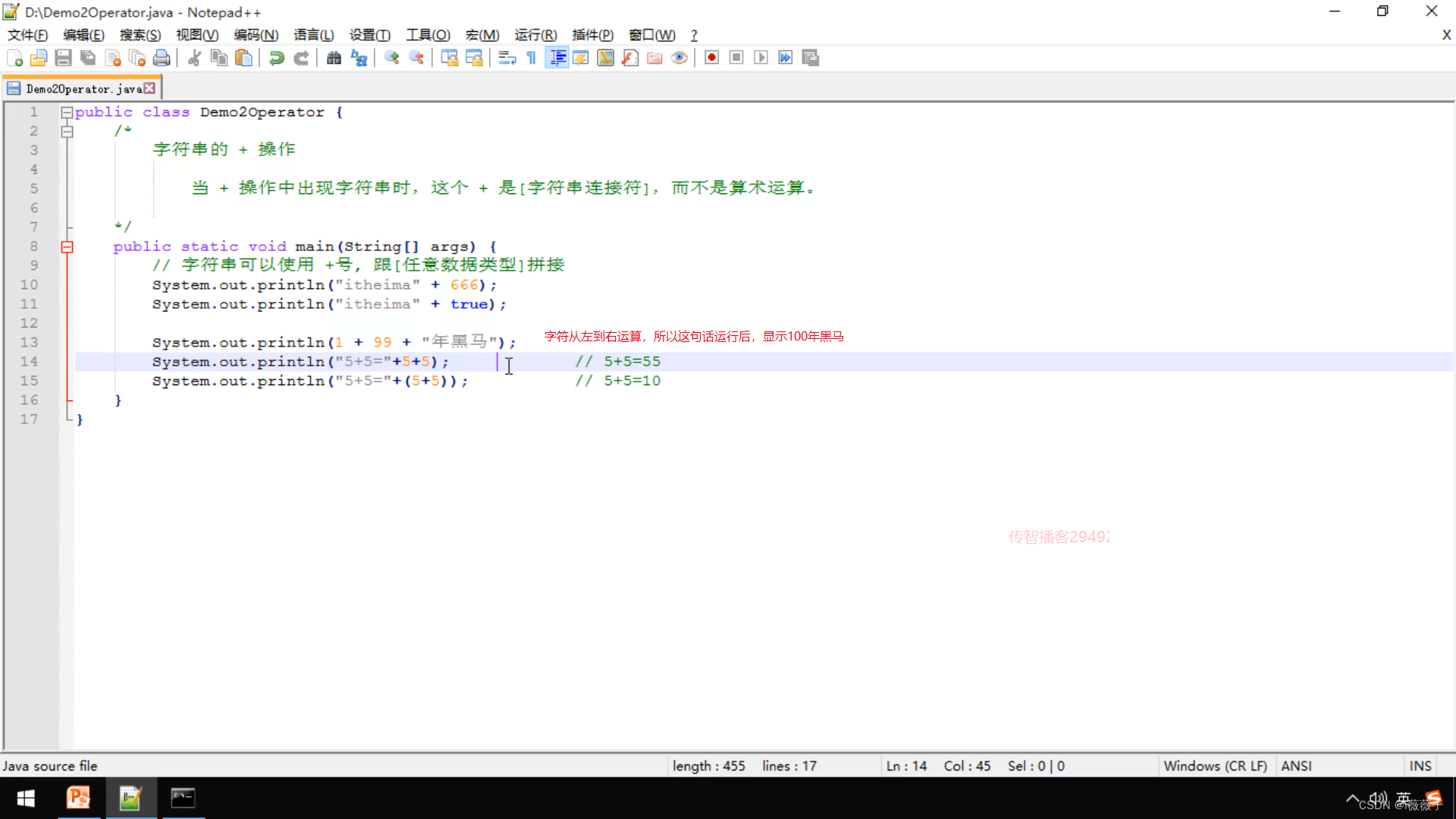Toggle show all characters pilcrow button
Image resolution: width=1456 pixels, height=819 pixels.
pos(532,58)
